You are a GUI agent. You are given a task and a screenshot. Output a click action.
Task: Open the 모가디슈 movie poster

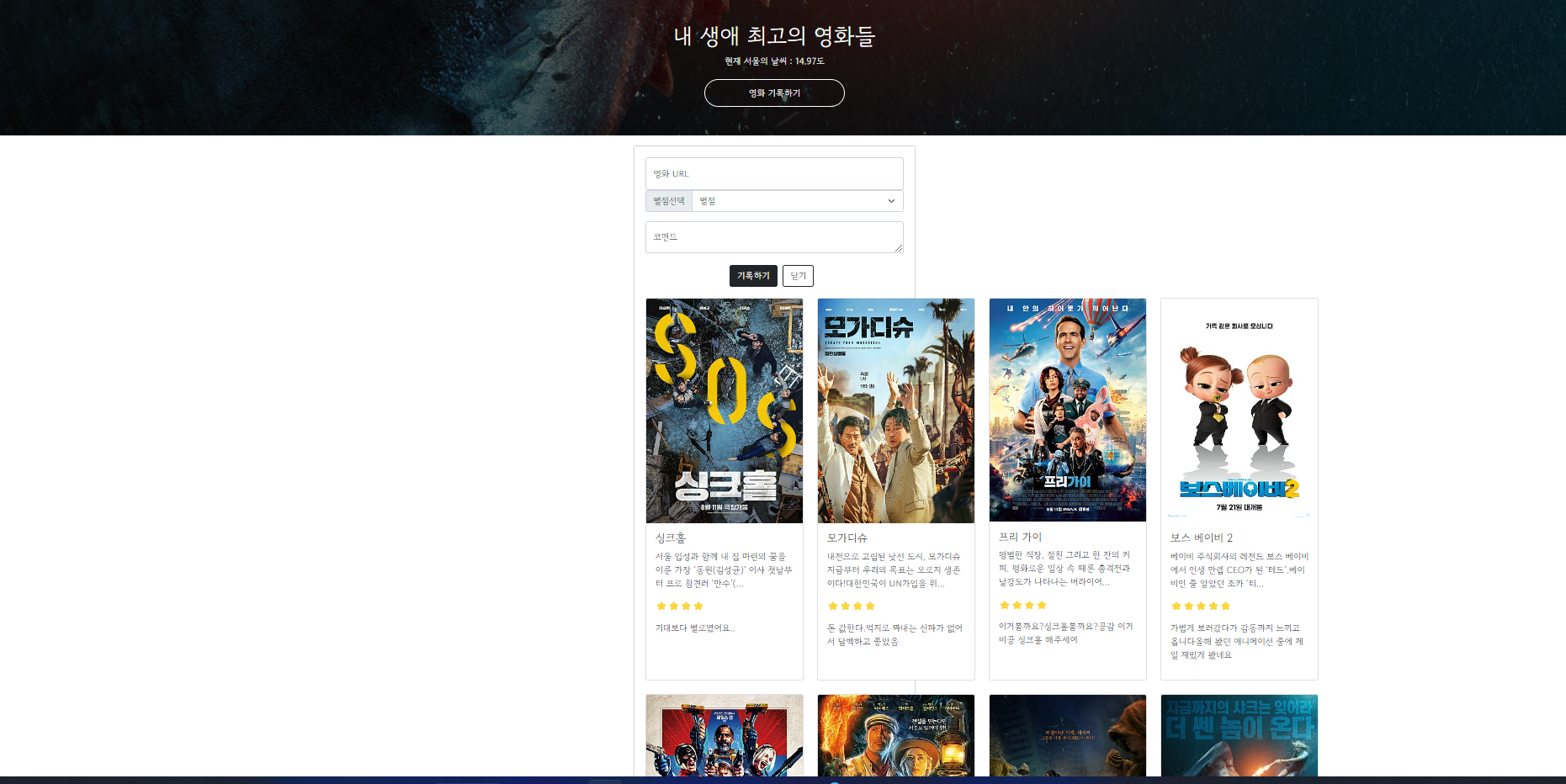click(x=896, y=411)
